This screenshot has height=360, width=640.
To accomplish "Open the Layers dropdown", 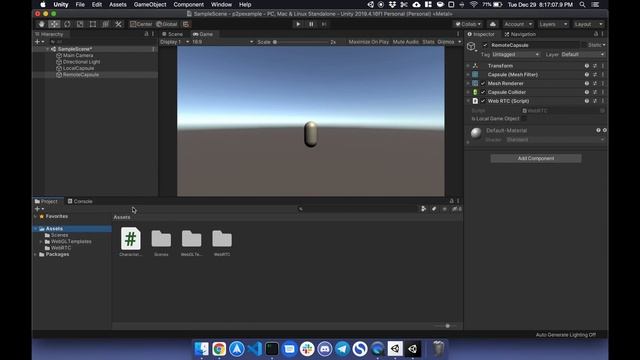I will (x=553, y=24).
